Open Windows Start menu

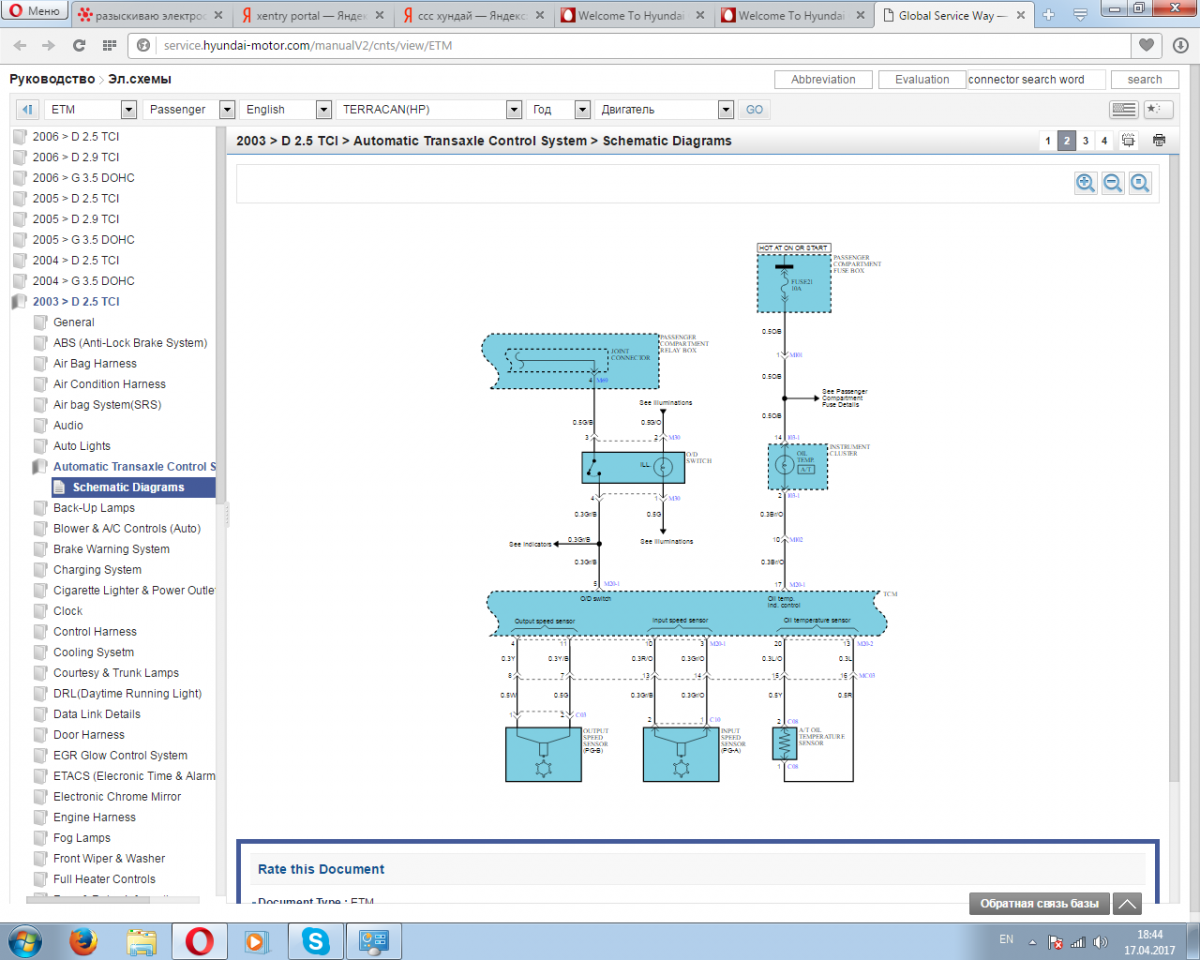click(x=23, y=941)
